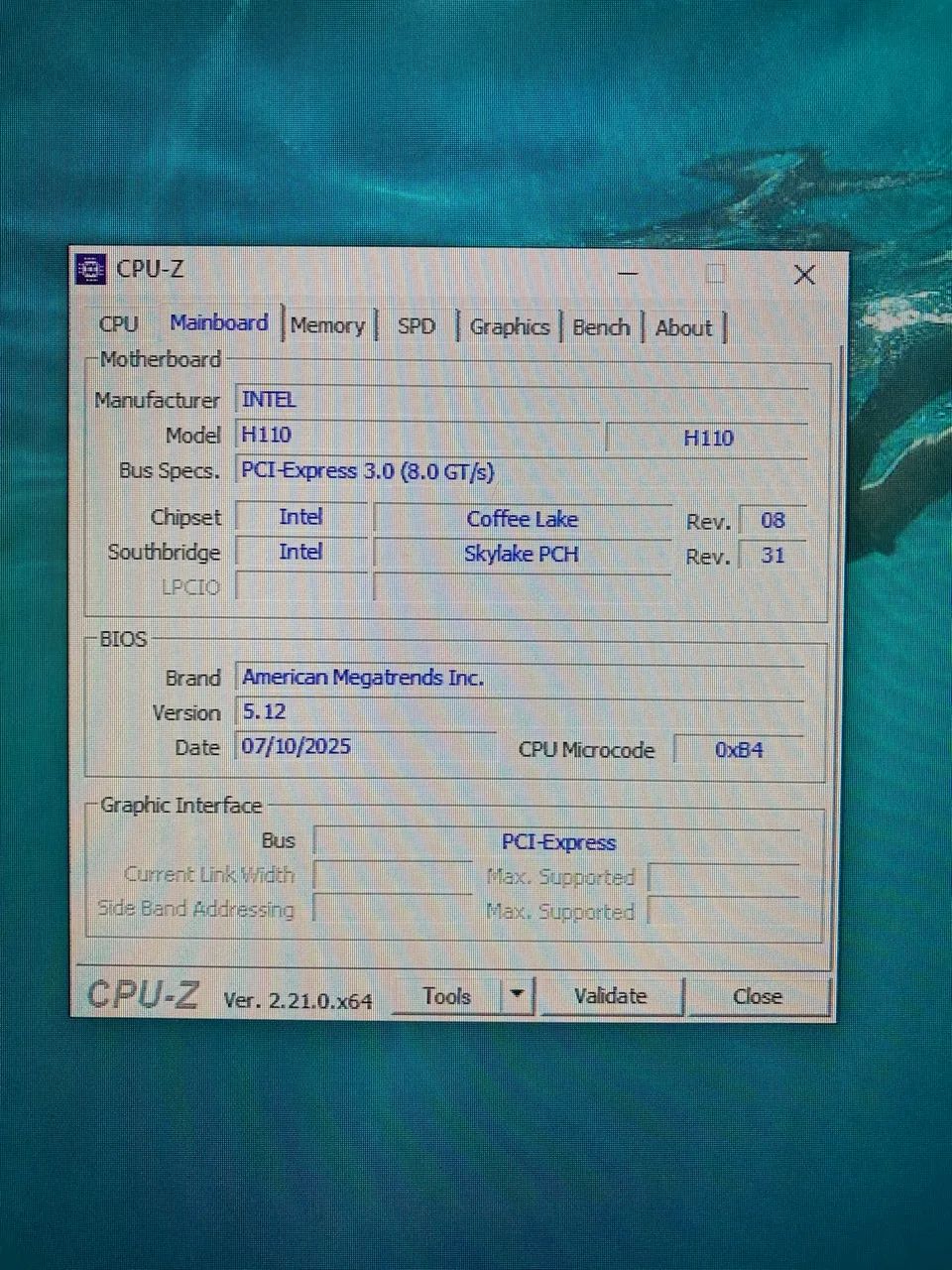Click the Skylake PCH value
The width and height of the screenshot is (952, 1270).
pyautogui.click(x=523, y=554)
